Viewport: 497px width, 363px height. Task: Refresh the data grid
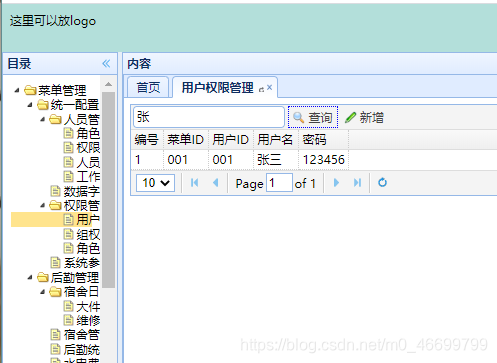click(x=382, y=182)
